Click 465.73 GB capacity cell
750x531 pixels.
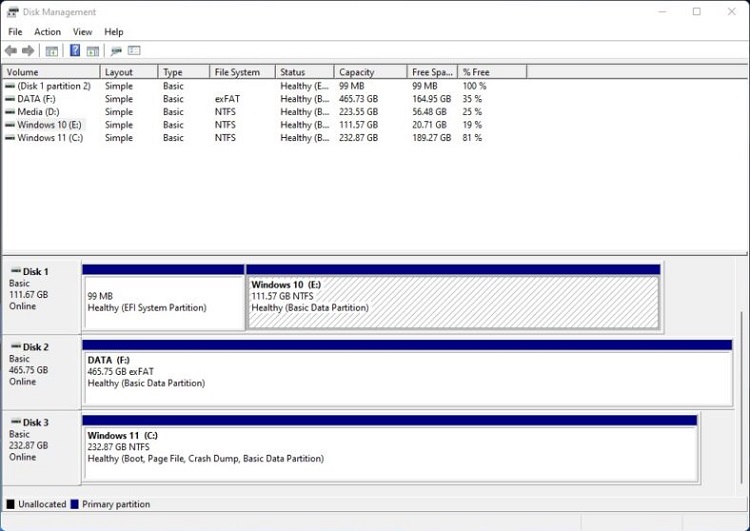tap(358, 99)
